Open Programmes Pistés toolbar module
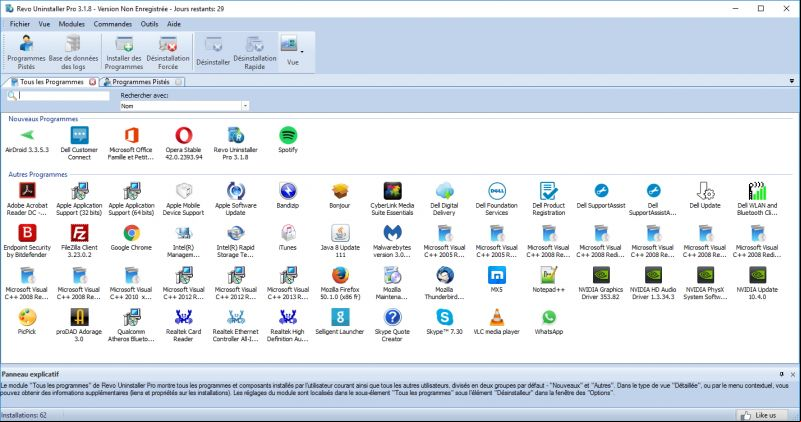801x422 pixels. tap(26, 53)
